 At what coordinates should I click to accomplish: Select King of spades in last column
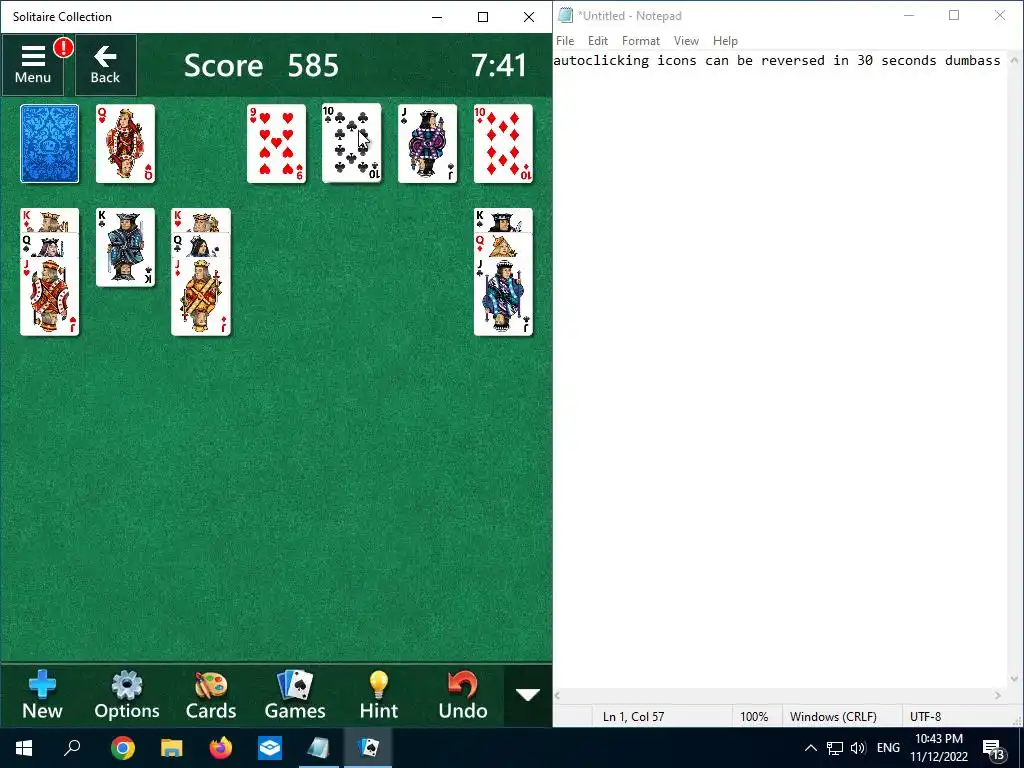tap(504, 220)
